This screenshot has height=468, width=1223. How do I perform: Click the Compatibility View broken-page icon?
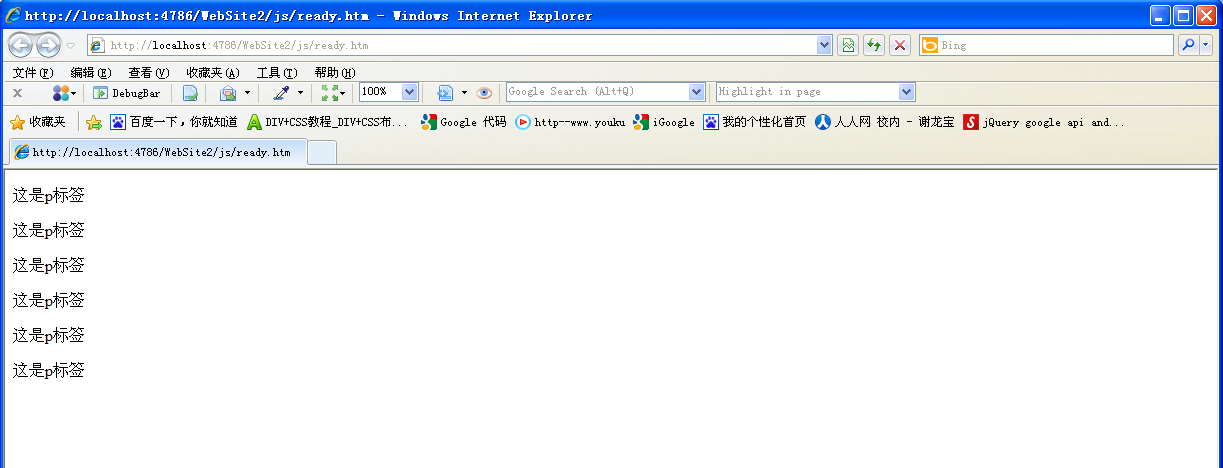coord(848,45)
